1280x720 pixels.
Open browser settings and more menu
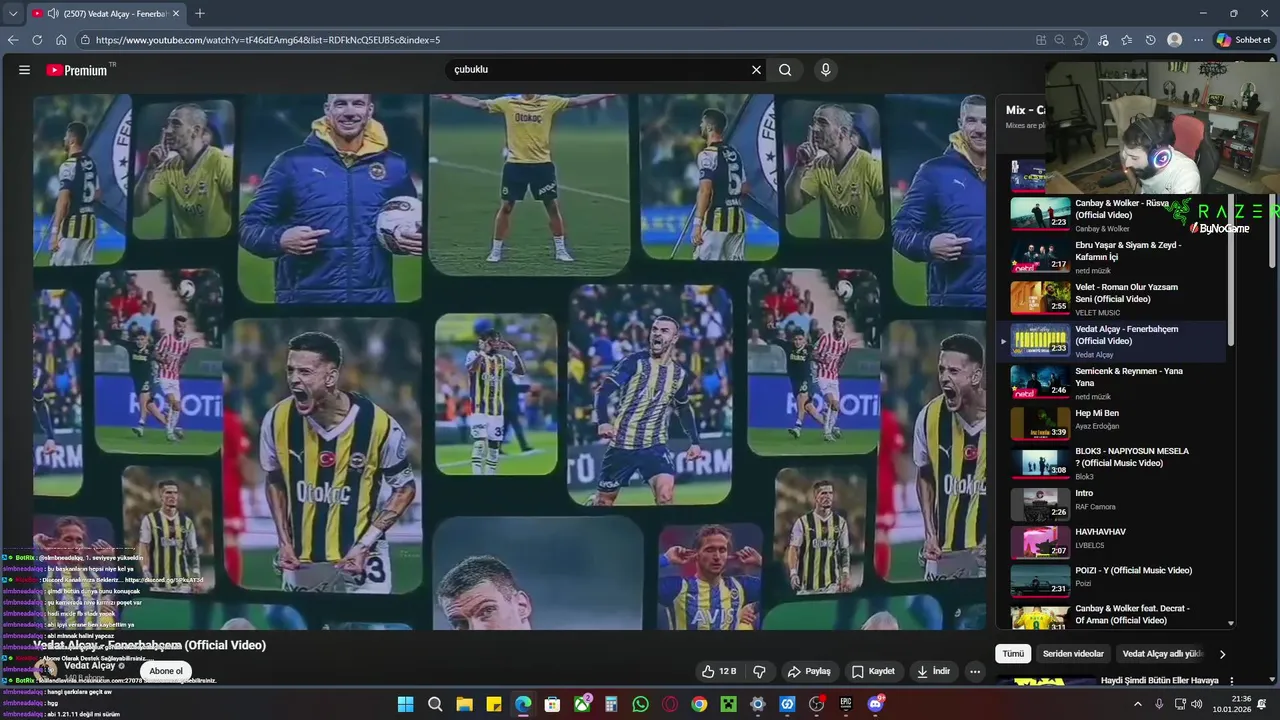(1198, 40)
